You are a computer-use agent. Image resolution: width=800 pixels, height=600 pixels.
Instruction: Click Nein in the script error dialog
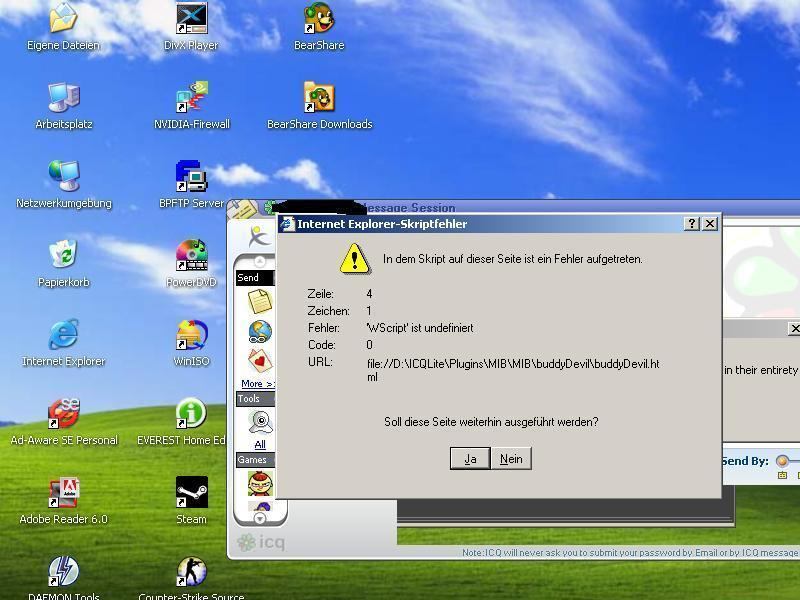(x=511, y=459)
